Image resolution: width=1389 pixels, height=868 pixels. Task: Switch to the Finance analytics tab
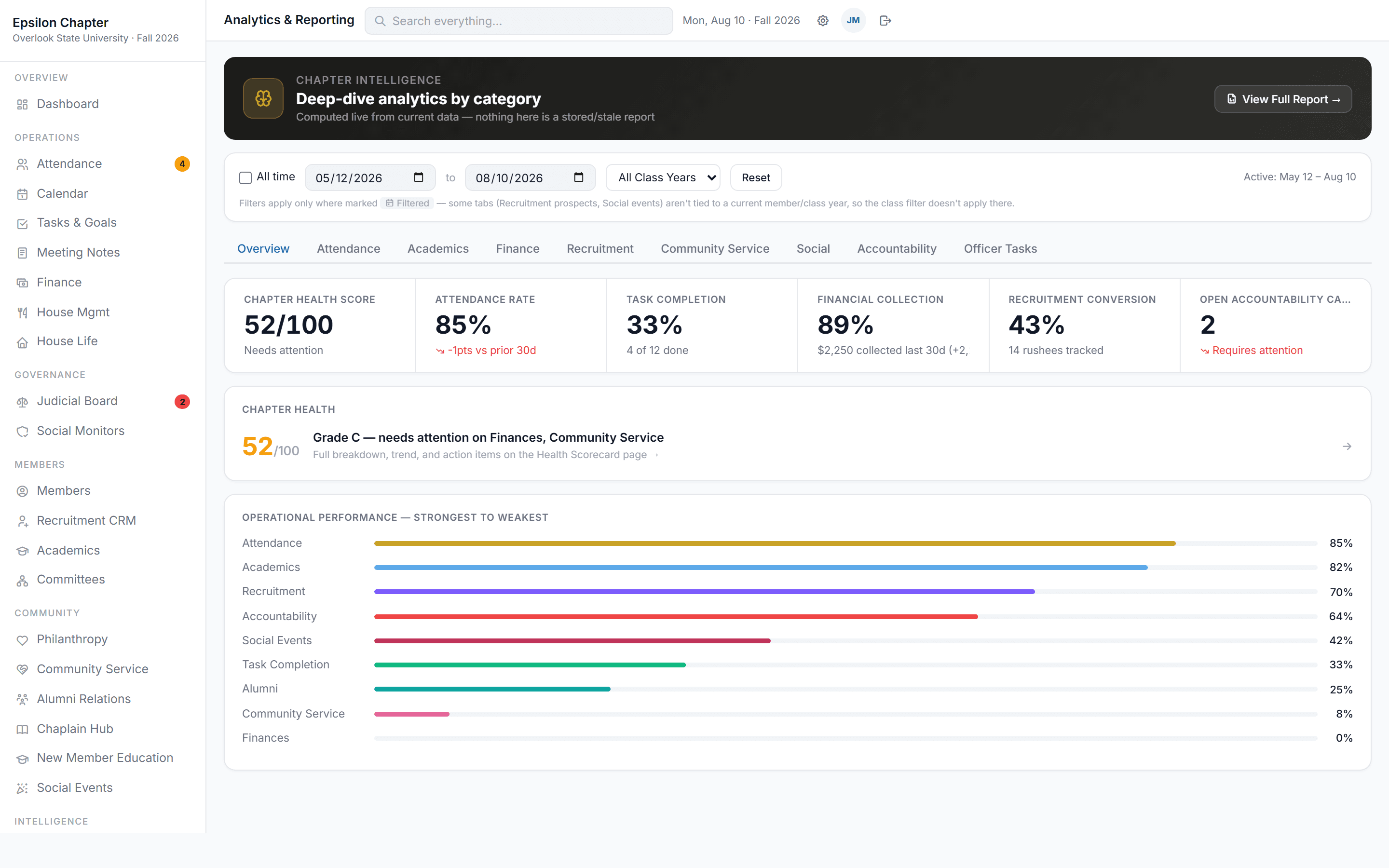(x=517, y=249)
